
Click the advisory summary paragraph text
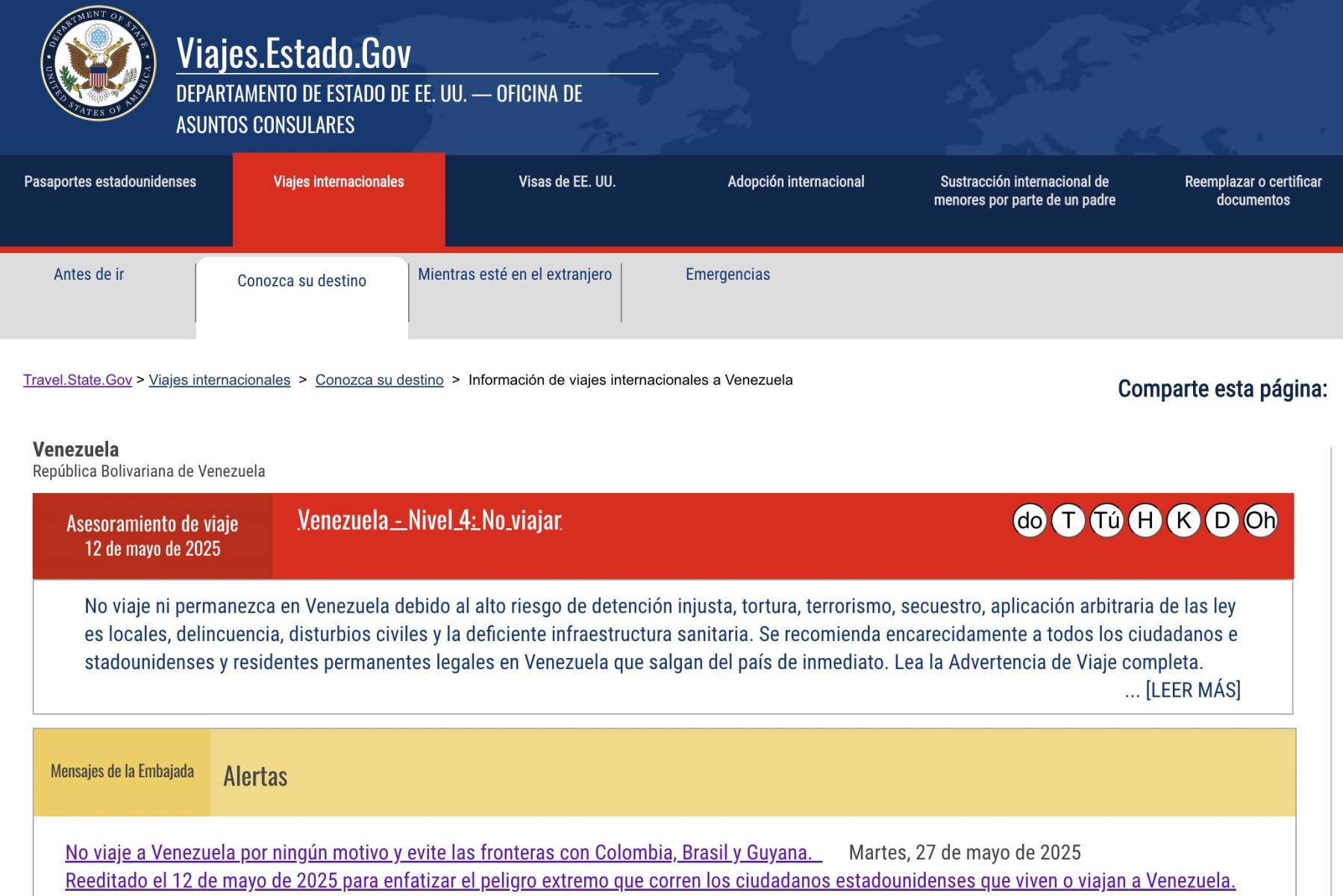tap(661, 634)
